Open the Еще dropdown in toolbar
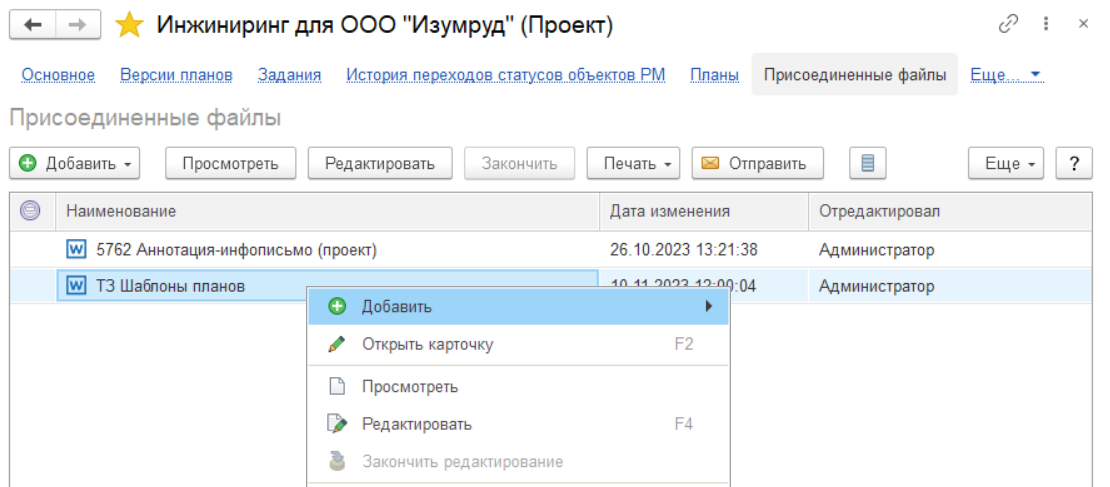This screenshot has height=487, width=1110. tap(1006, 163)
